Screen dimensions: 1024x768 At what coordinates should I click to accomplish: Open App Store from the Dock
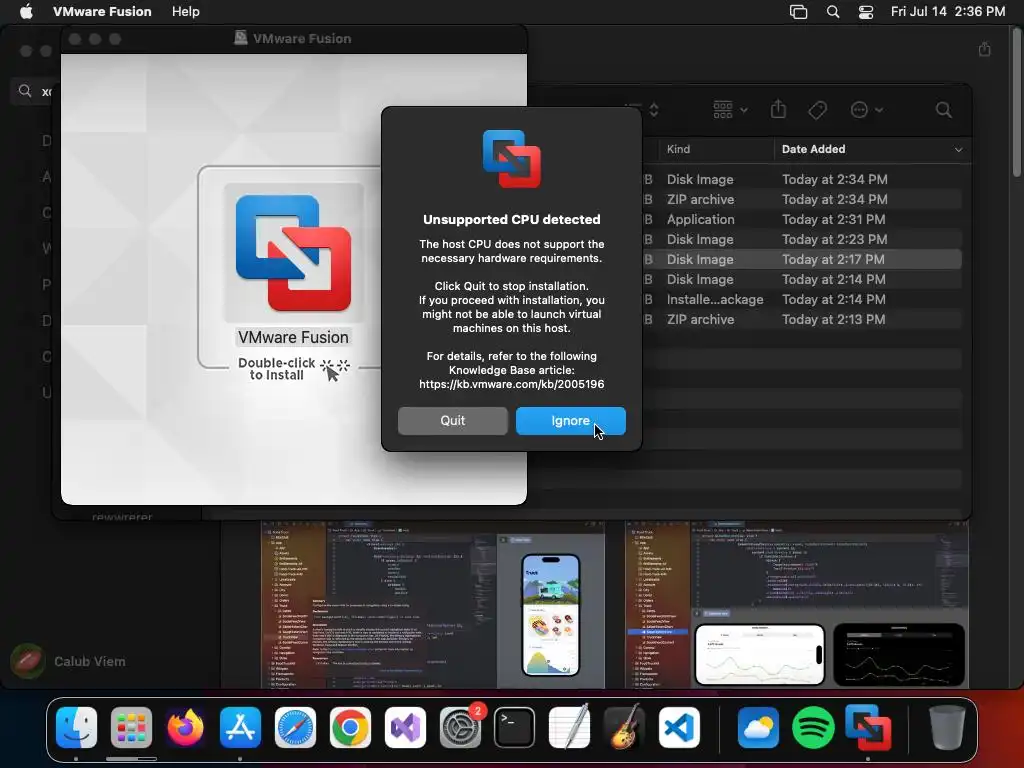coord(240,727)
